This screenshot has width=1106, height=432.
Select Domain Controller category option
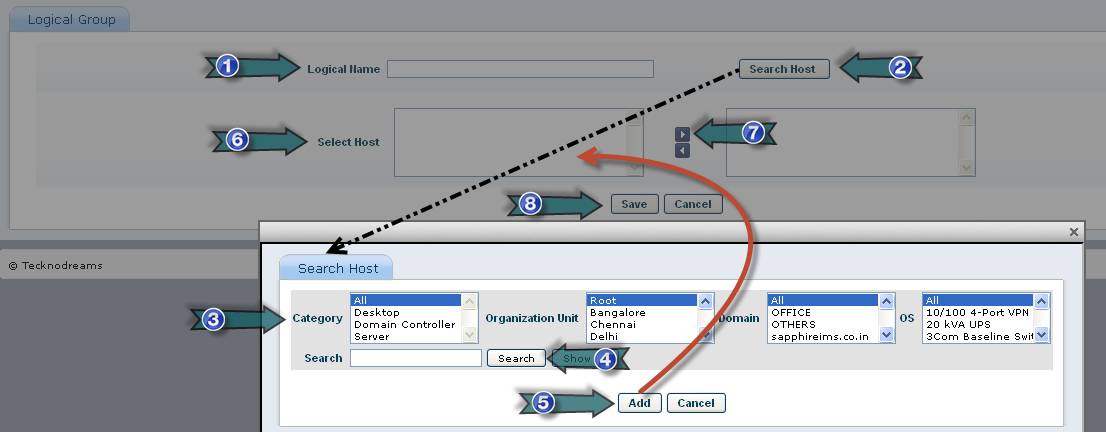pyautogui.click(x=404, y=325)
